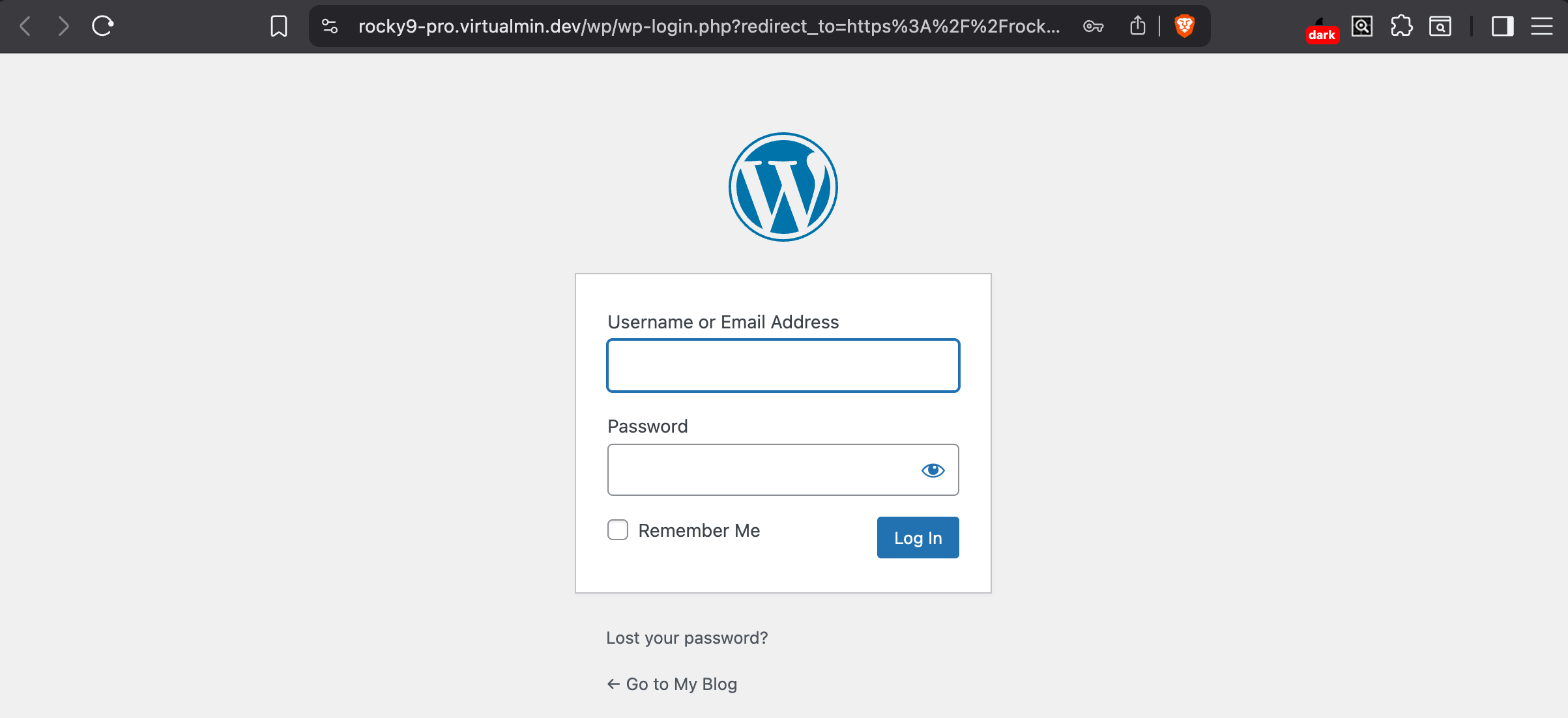Reload the current page
Viewport: 1568px width, 718px height.
(103, 26)
